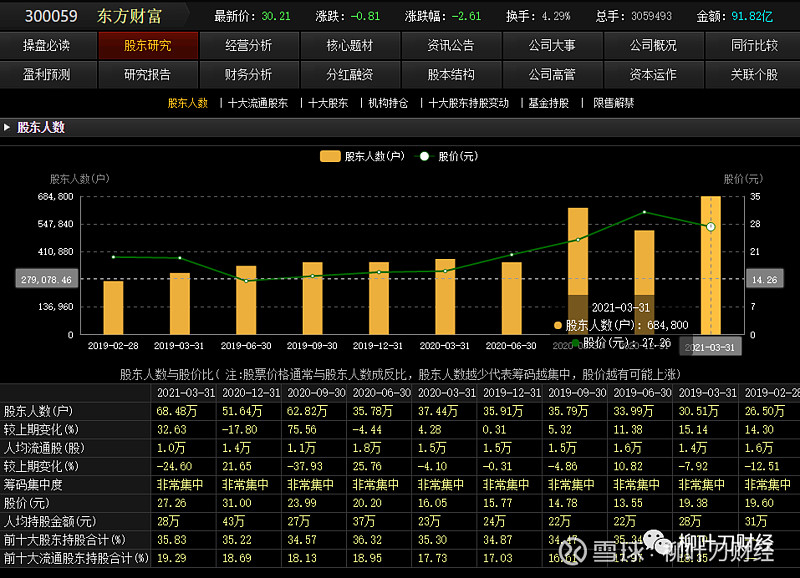Select the 2020-09-30 table column header

tap(316, 393)
